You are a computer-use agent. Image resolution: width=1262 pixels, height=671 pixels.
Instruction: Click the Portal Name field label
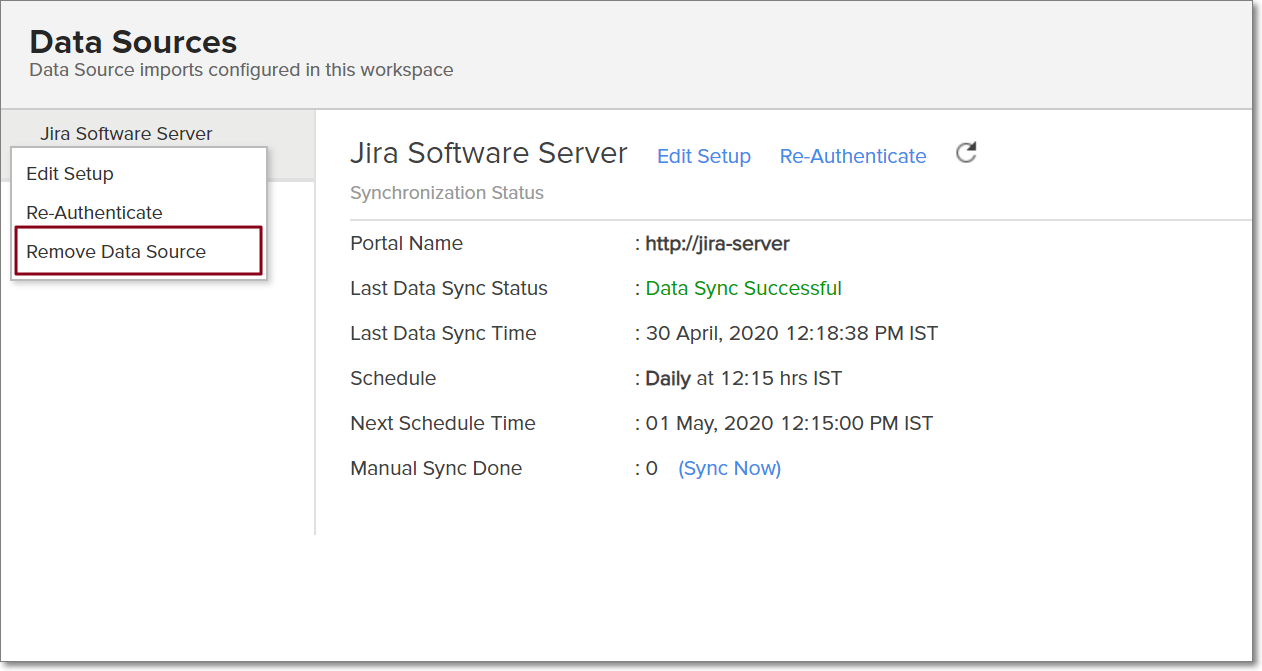click(x=406, y=244)
